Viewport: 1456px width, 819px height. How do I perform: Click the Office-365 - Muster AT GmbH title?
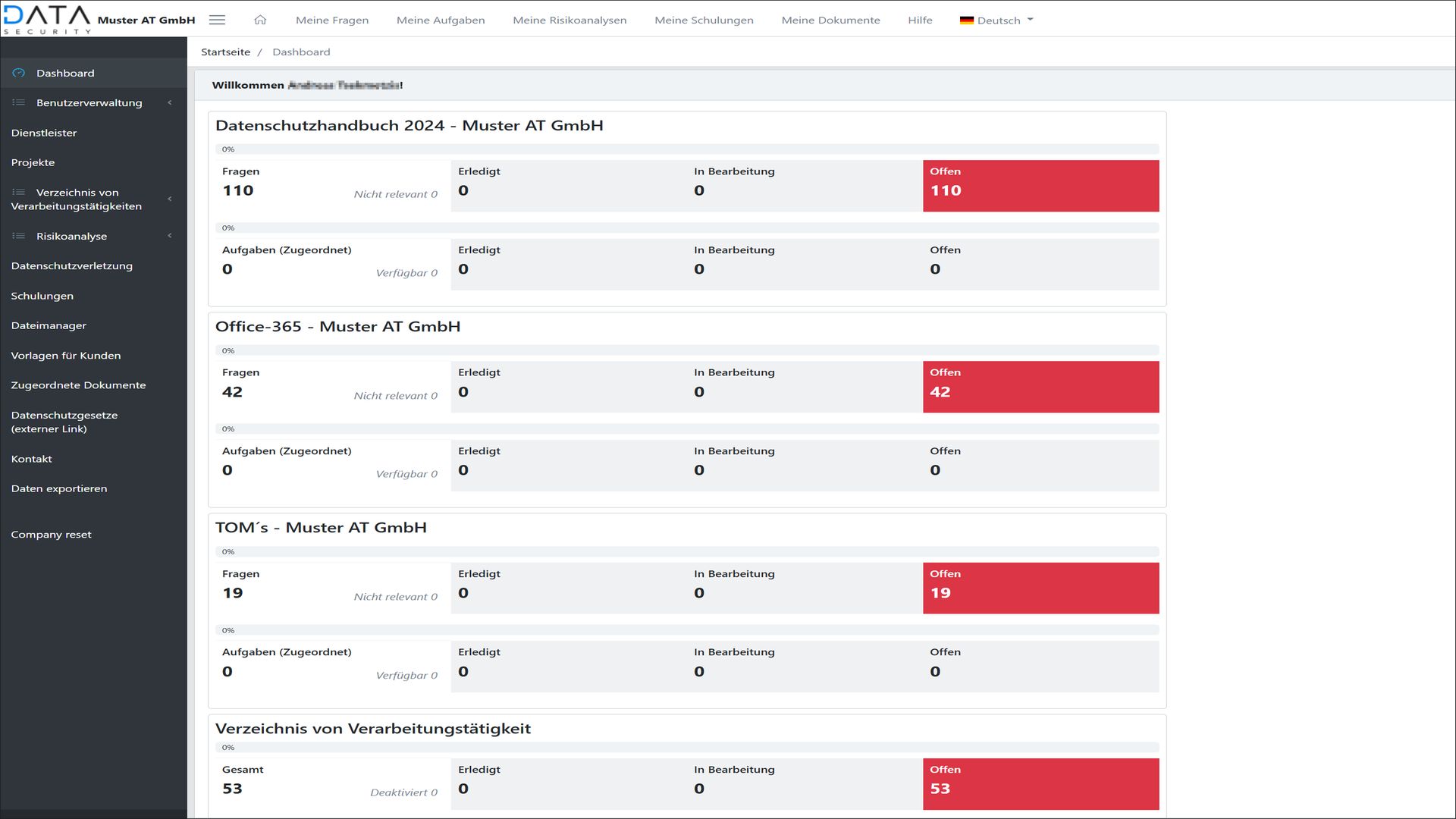point(337,327)
